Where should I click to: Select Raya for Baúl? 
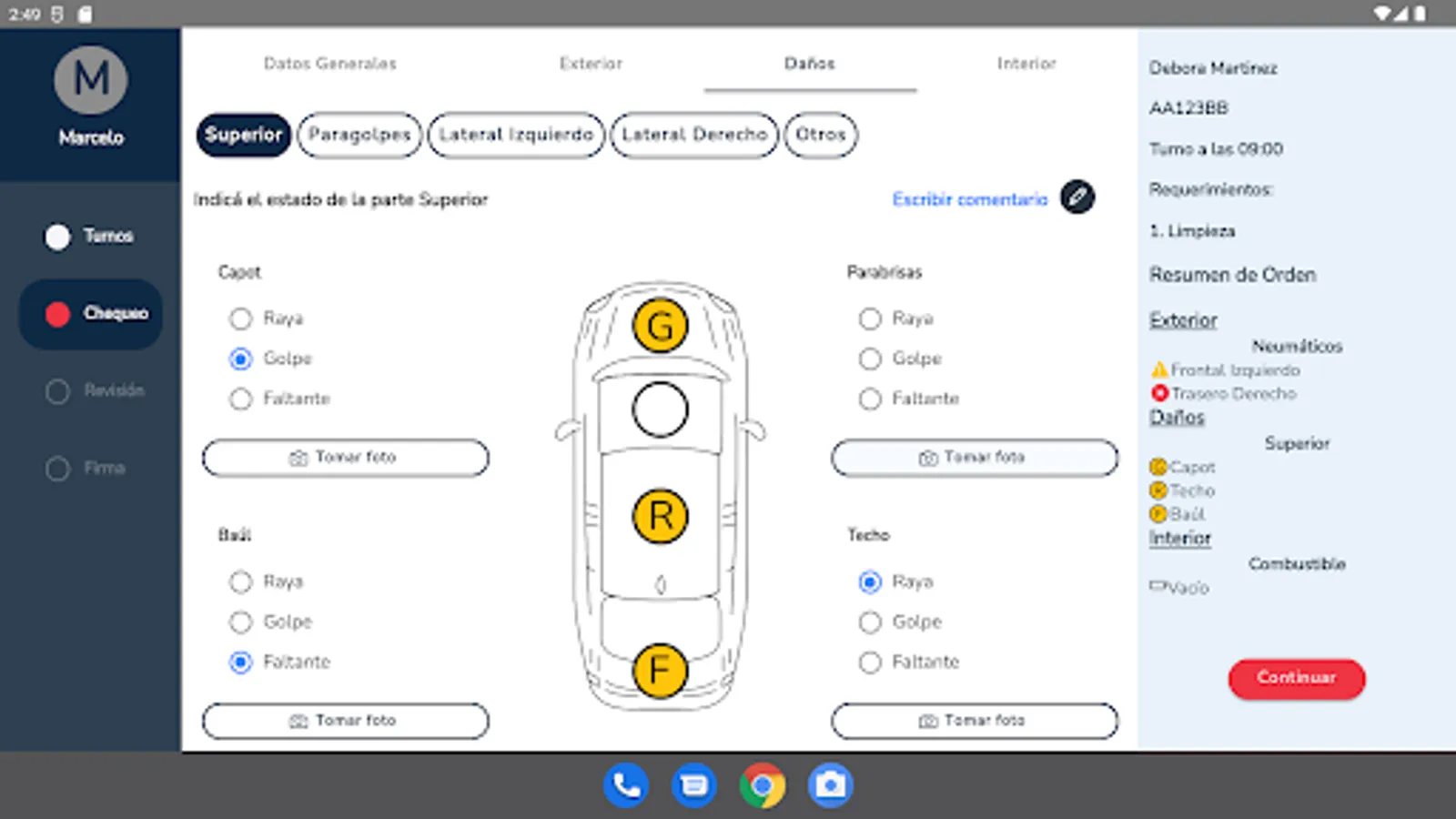click(x=240, y=581)
